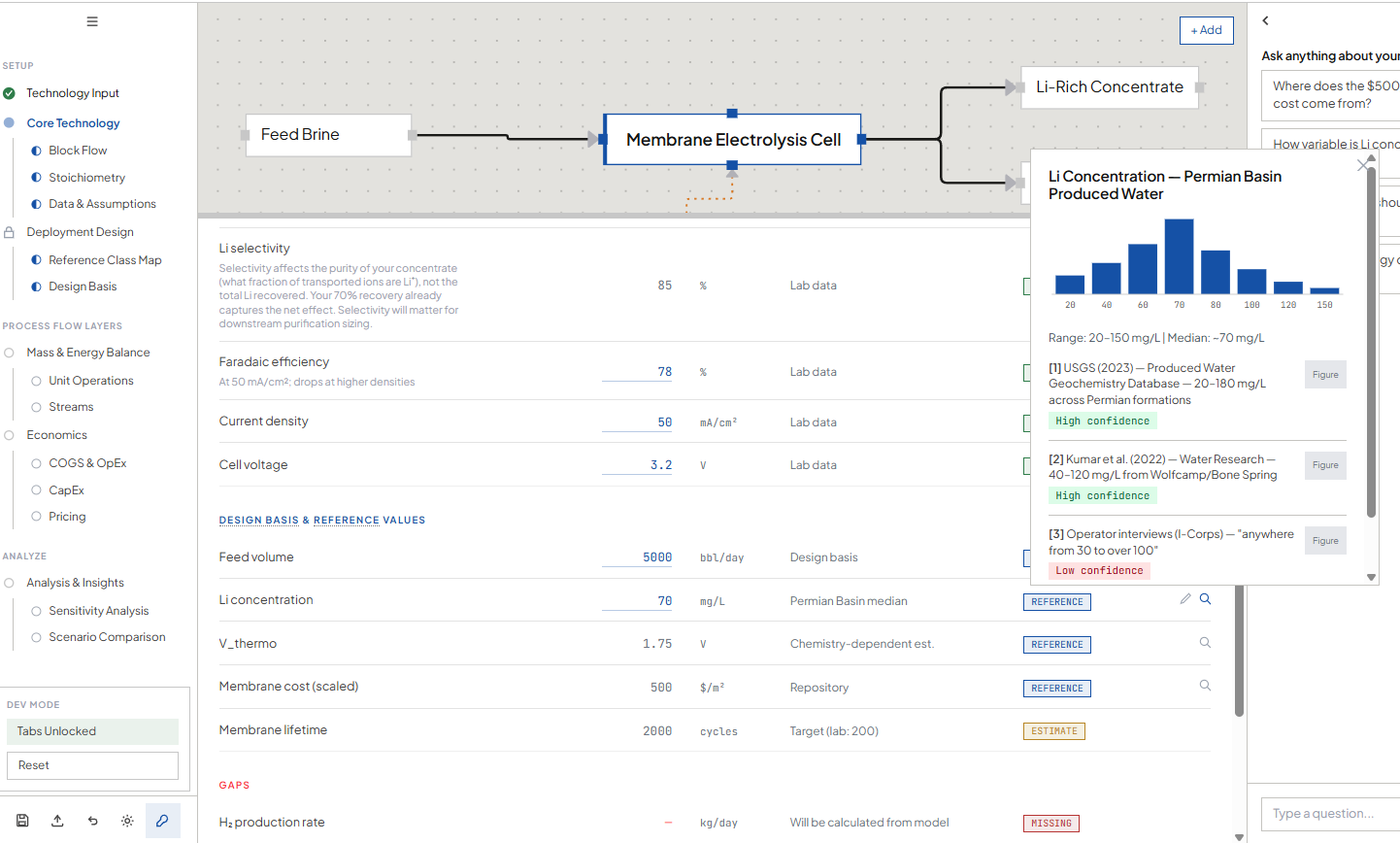This screenshot has height=843, width=1400.
Task: Click magnifier icon on V_thermo row
Action: 1205,643
